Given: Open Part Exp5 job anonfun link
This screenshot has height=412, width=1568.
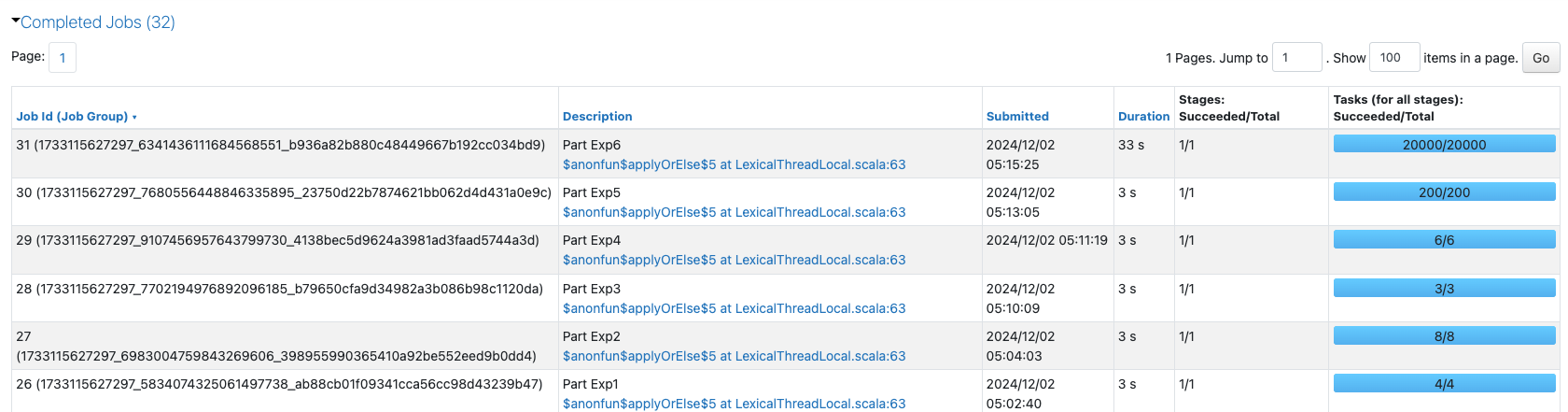Looking at the screenshot, I should tap(734, 212).
